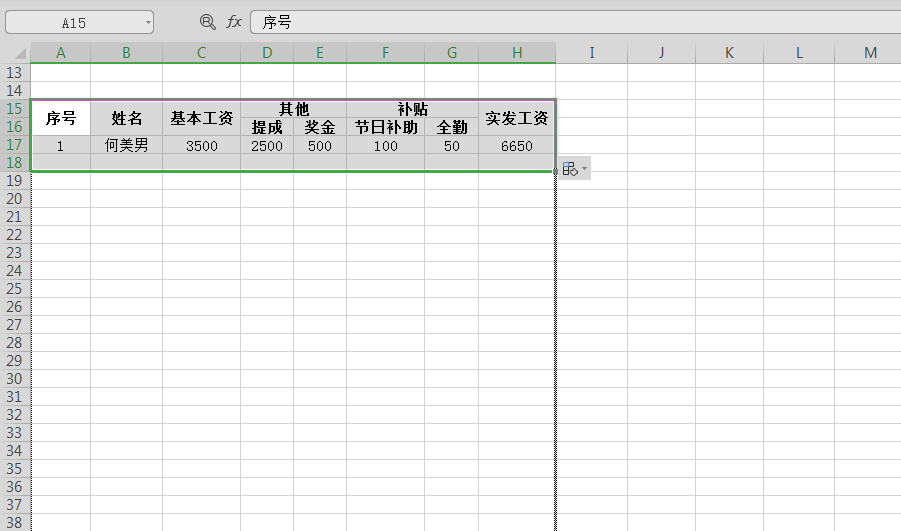Image resolution: width=901 pixels, height=531 pixels.
Task: Expand the name box dropdown arrow
Action: (148, 23)
